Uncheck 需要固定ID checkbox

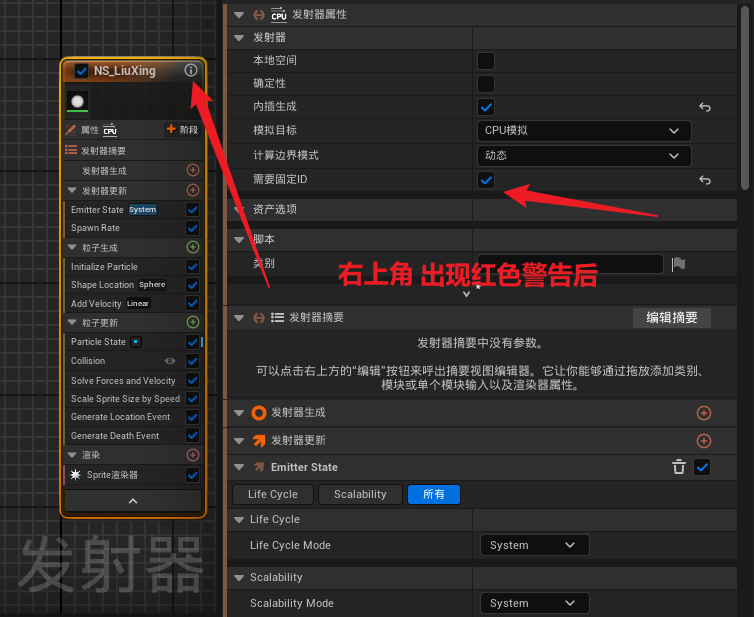point(486,180)
